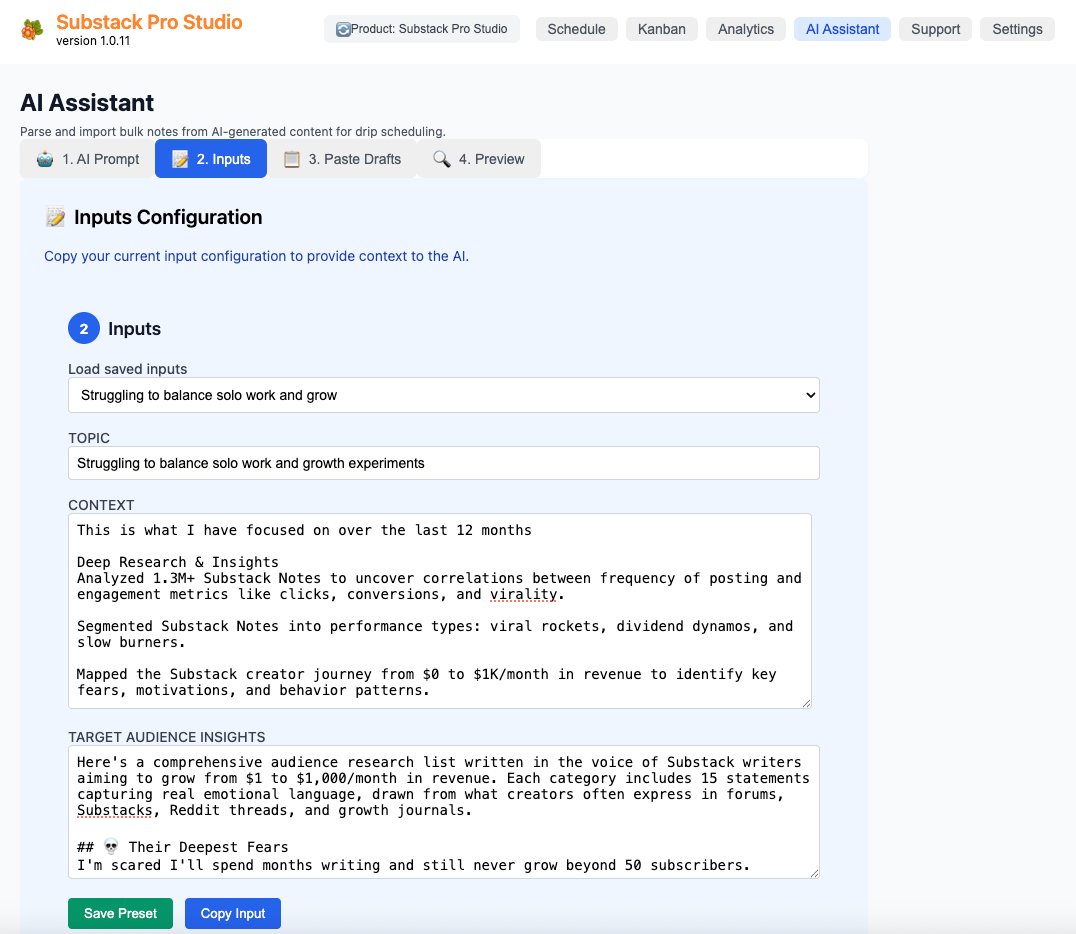Click the skull emoji before Their Deepest Fears
This screenshot has width=1076, height=934.
[111, 846]
